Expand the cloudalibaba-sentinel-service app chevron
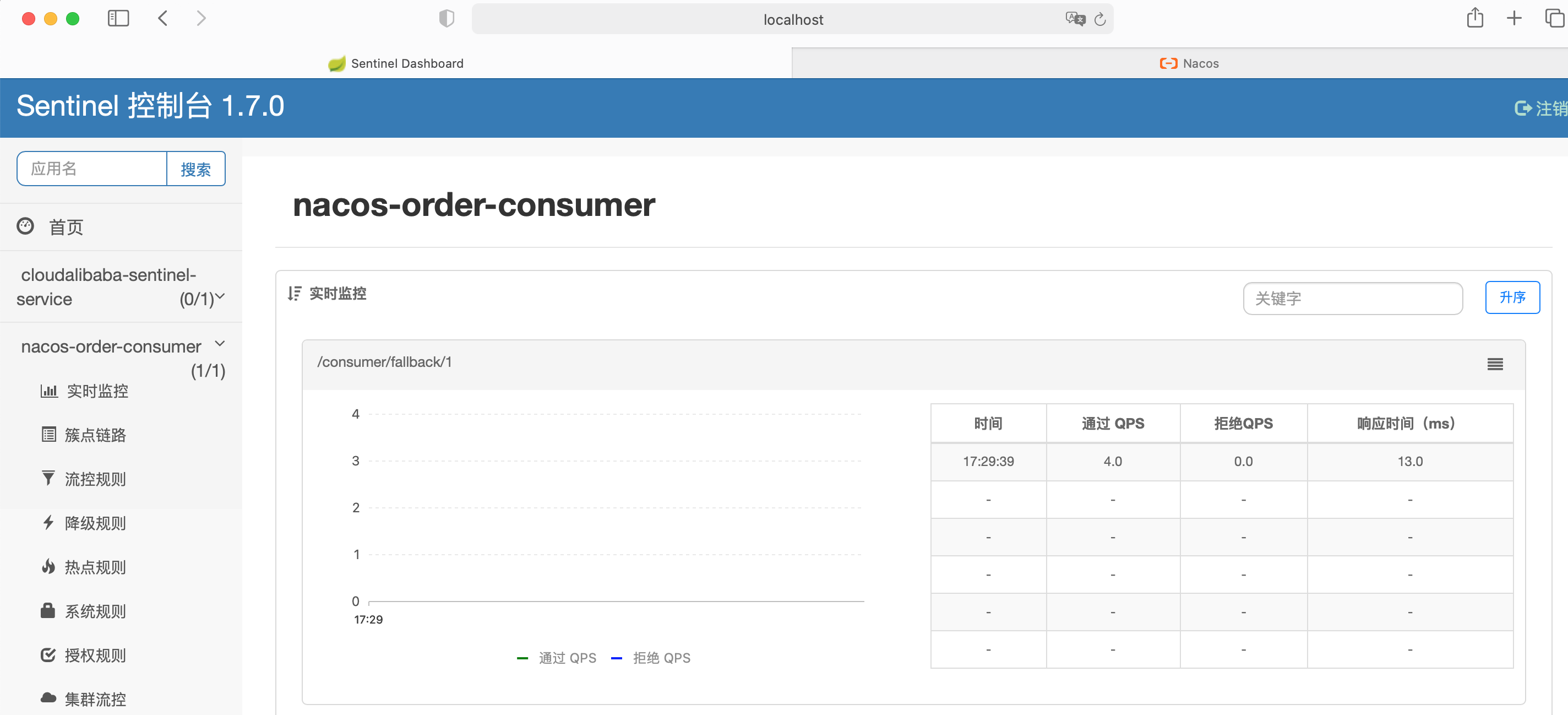 pos(220,296)
